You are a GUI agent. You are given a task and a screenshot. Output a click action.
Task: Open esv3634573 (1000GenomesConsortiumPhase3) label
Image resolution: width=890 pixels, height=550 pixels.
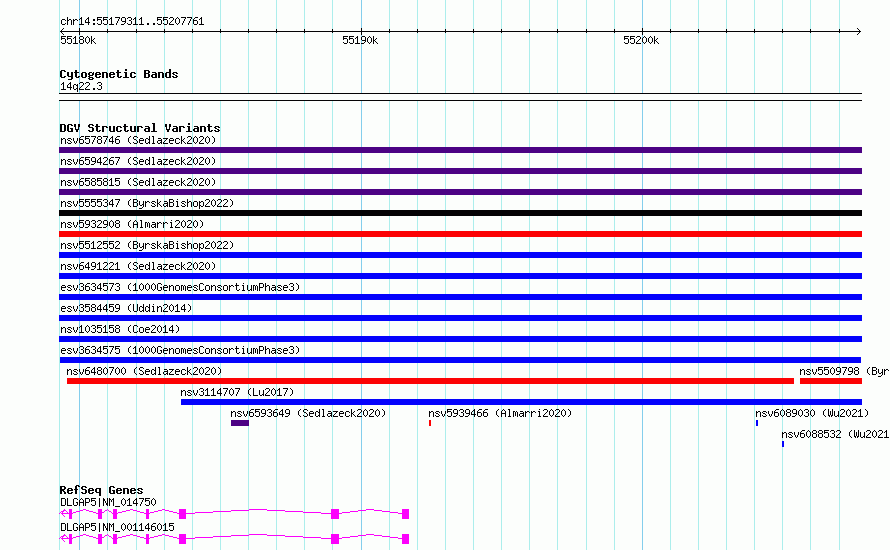(x=180, y=287)
